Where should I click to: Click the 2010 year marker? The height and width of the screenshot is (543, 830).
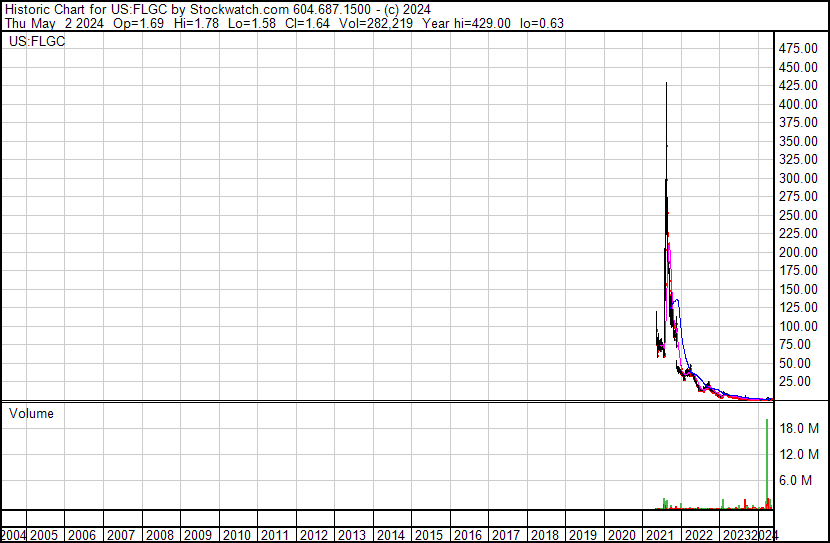pos(237,535)
